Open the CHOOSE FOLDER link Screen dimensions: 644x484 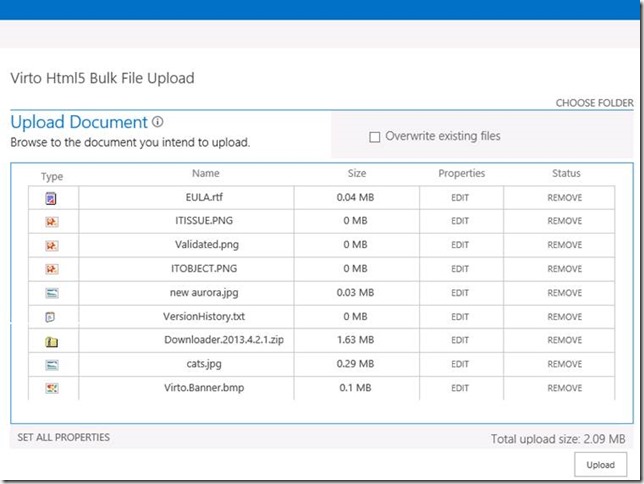coord(594,103)
